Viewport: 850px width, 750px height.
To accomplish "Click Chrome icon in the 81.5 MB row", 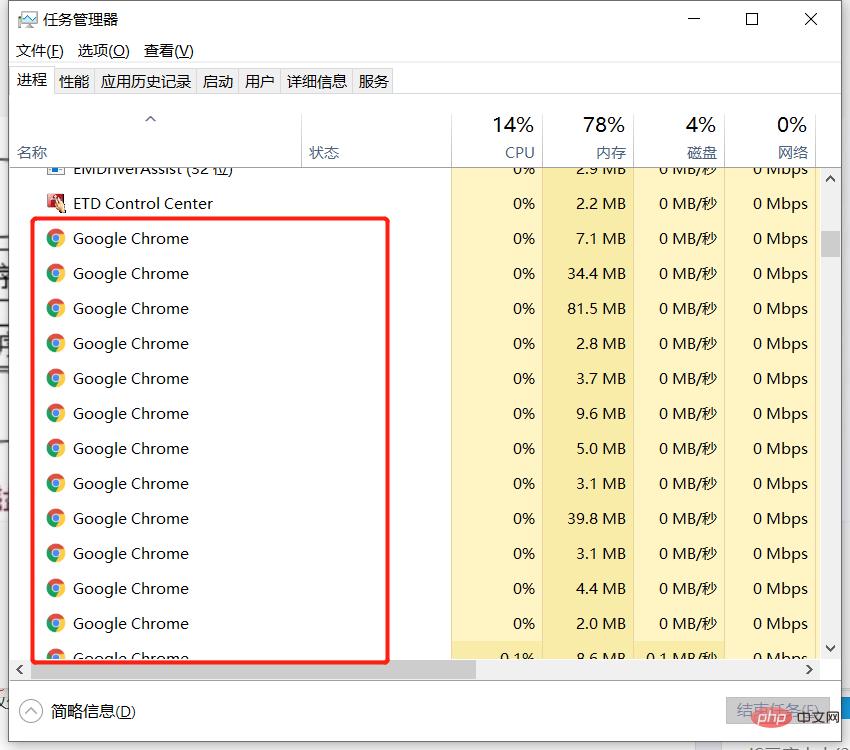I will [56, 308].
